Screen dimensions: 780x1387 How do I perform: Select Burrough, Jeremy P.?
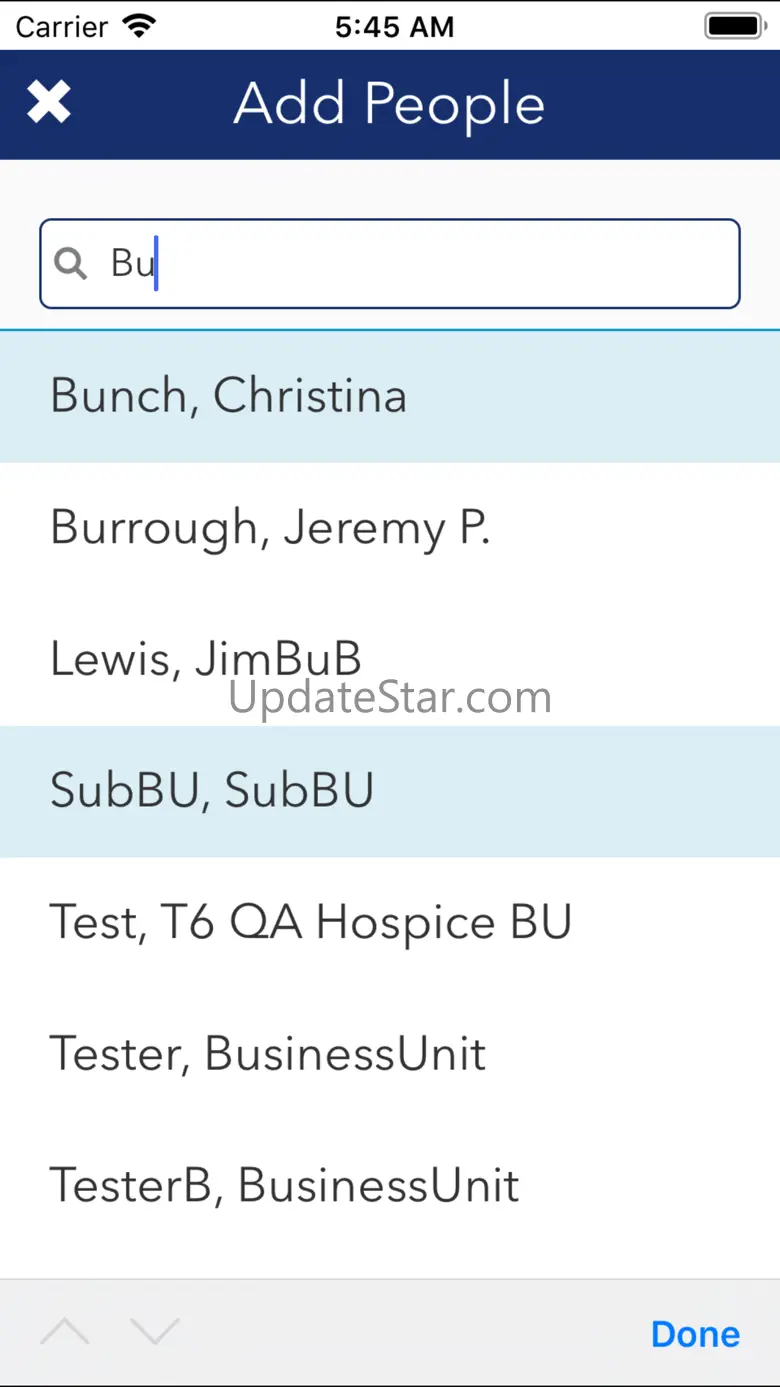(390, 528)
